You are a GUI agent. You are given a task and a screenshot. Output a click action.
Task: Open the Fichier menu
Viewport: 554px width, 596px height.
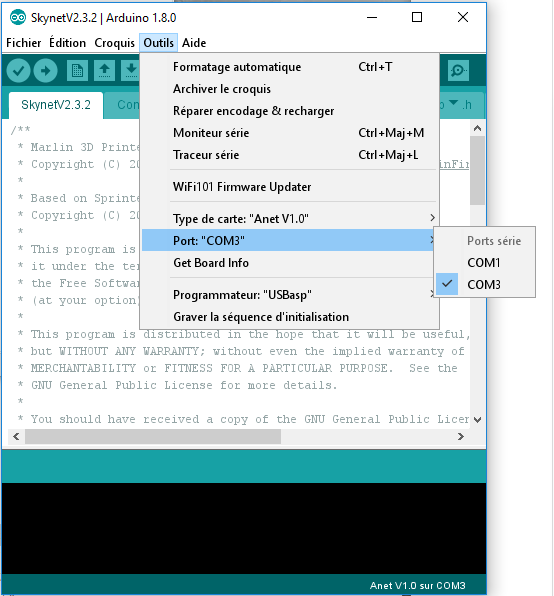point(24,43)
